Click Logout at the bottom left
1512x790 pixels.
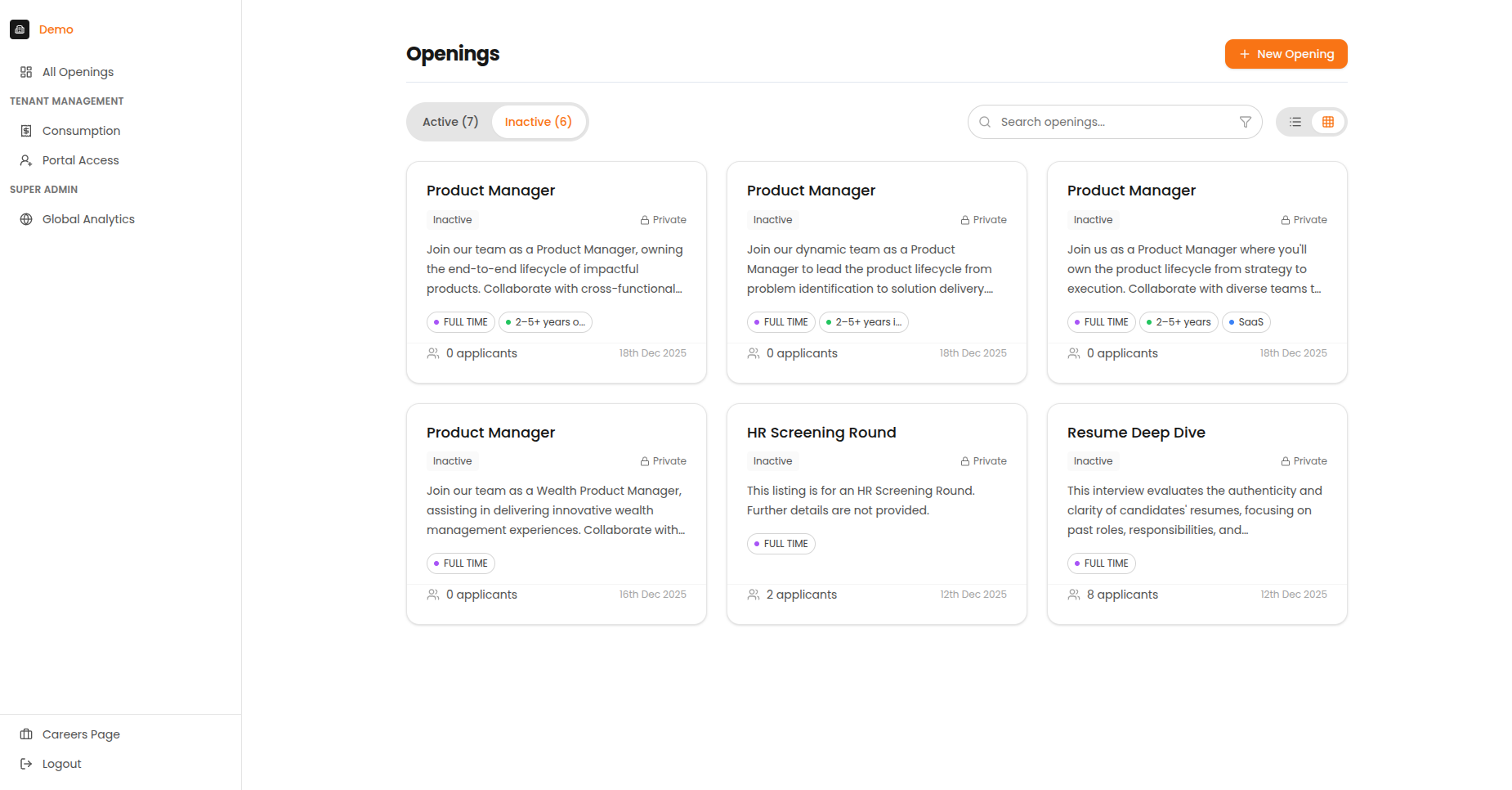tap(60, 763)
